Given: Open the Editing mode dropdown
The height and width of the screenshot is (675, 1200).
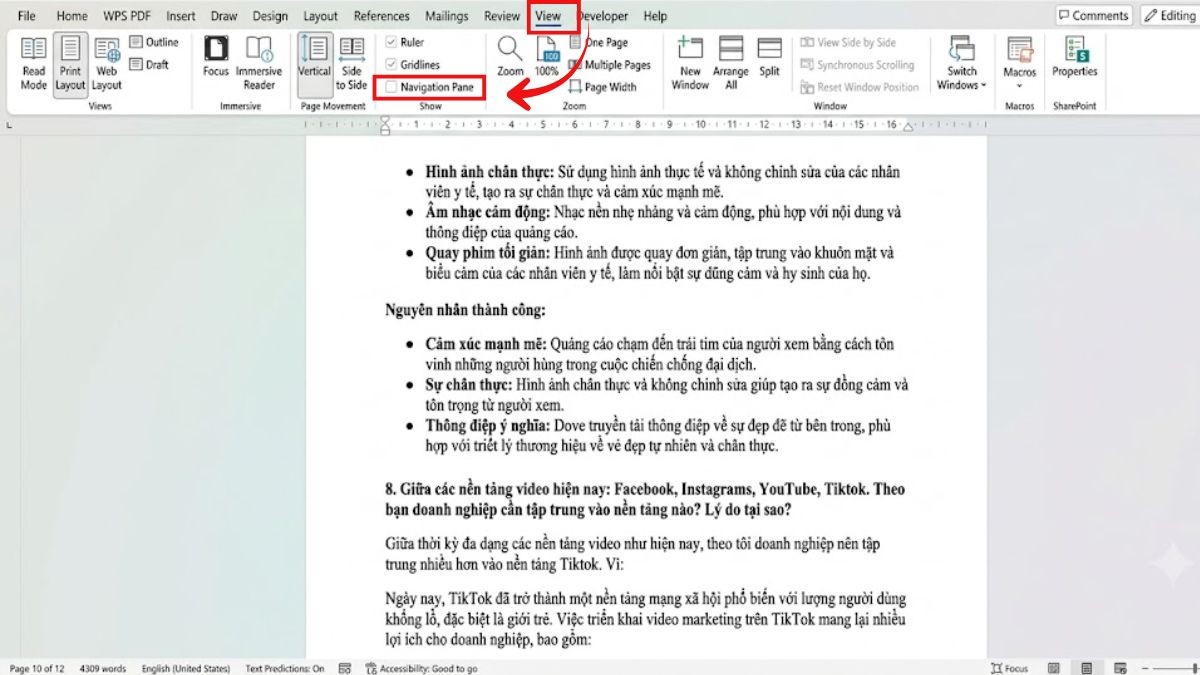Looking at the screenshot, I should (1169, 16).
